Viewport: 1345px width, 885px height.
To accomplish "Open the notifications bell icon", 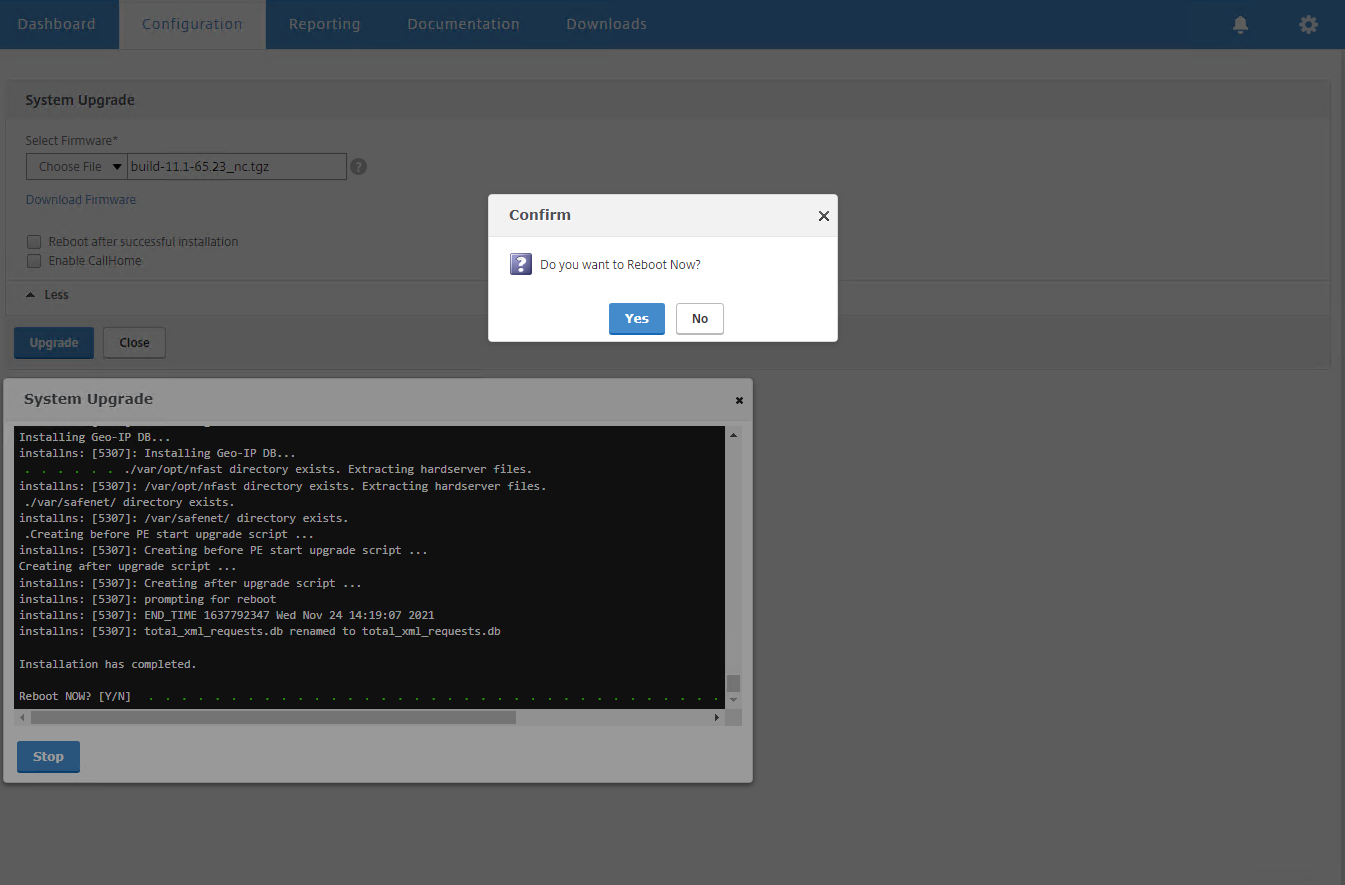I will click(1240, 24).
